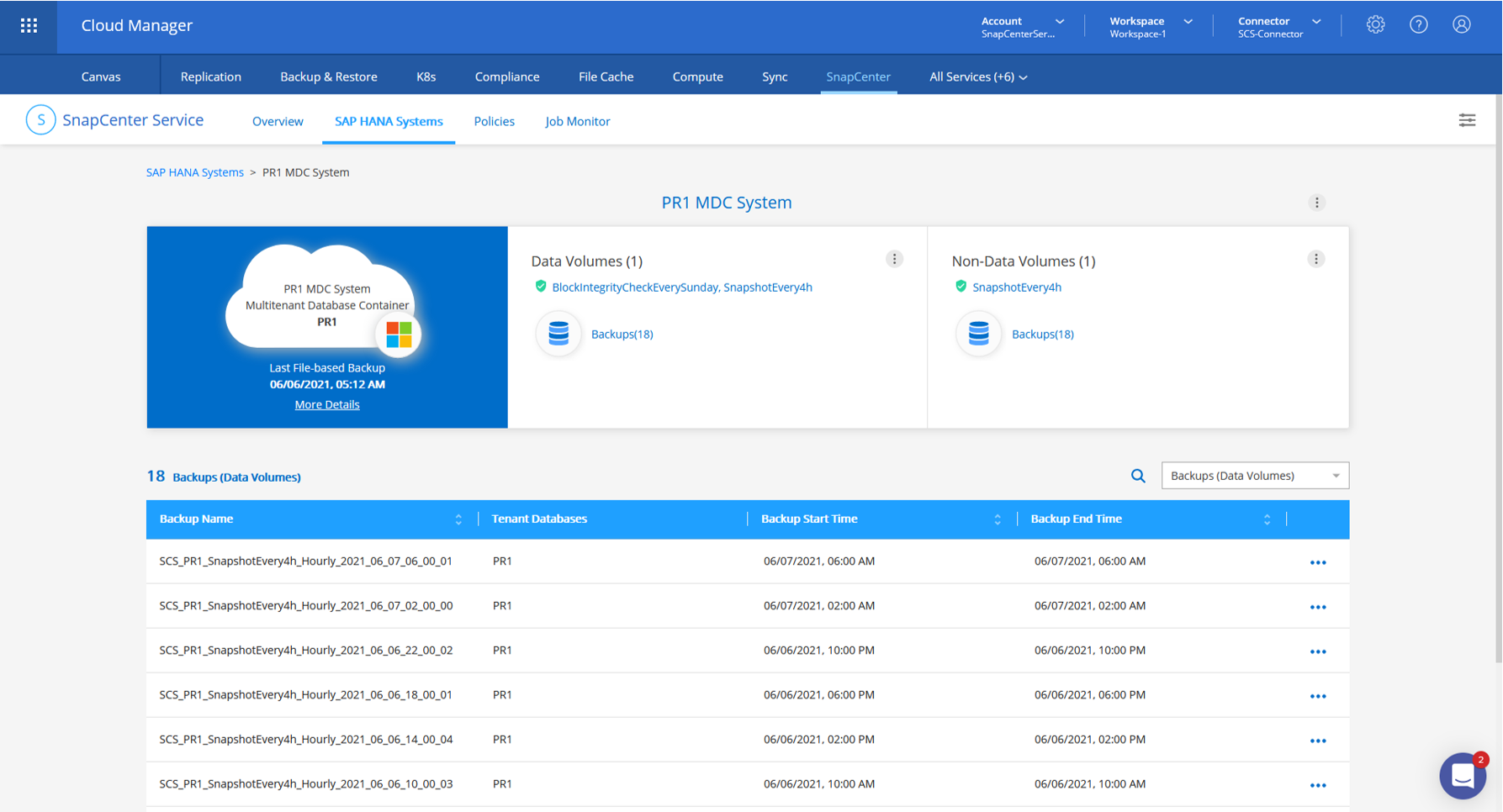Screen dimensions: 1503x812
Task: Click the search icon above backups table
Action: pyautogui.click(x=1137, y=476)
